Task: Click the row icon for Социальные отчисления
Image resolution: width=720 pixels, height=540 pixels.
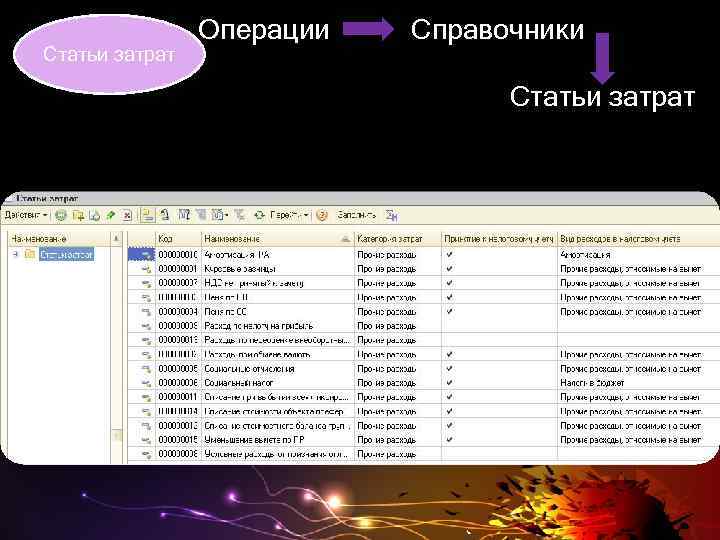Action: (146, 369)
